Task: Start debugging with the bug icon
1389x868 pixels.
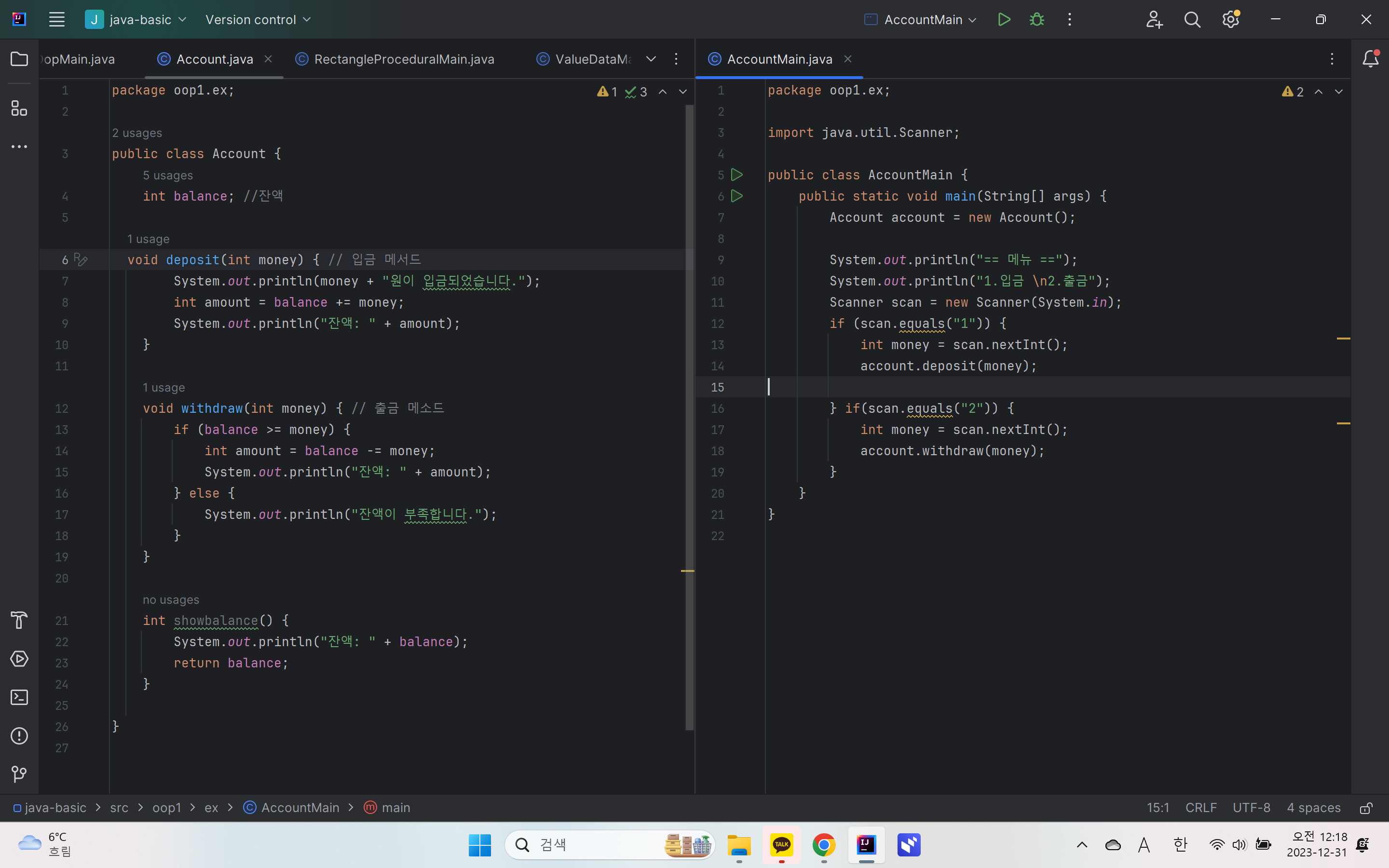Action: [x=1036, y=19]
